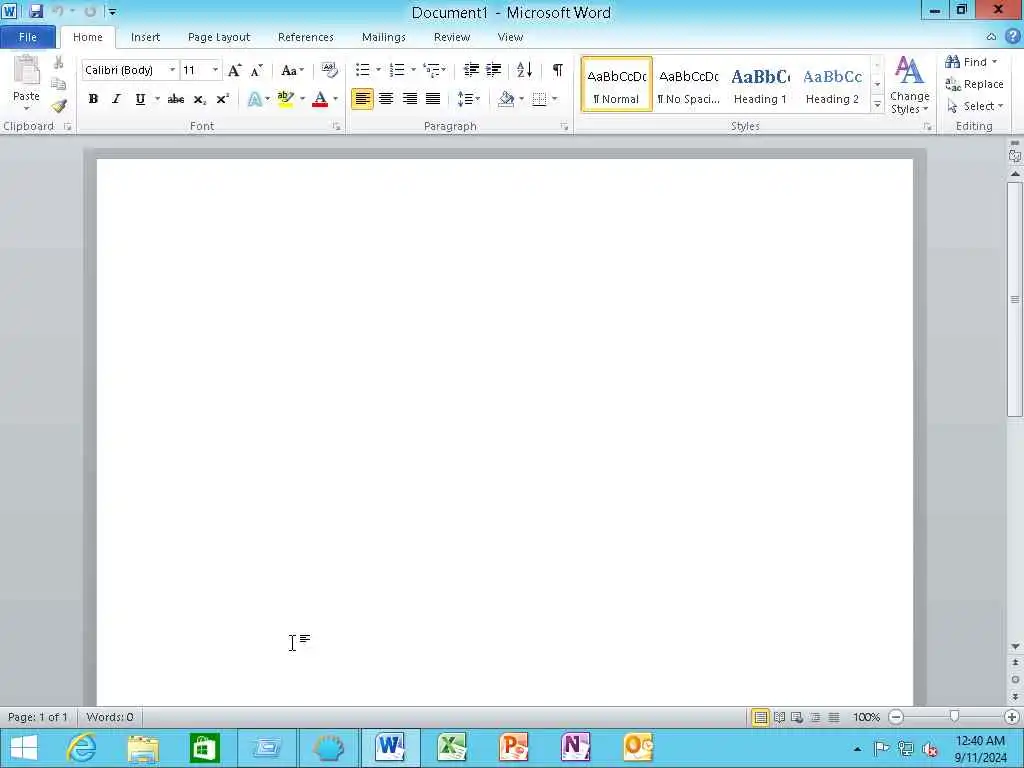This screenshot has width=1024, height=768.
Task: Apply text highlight color marker
Action: tap(285, 99)
